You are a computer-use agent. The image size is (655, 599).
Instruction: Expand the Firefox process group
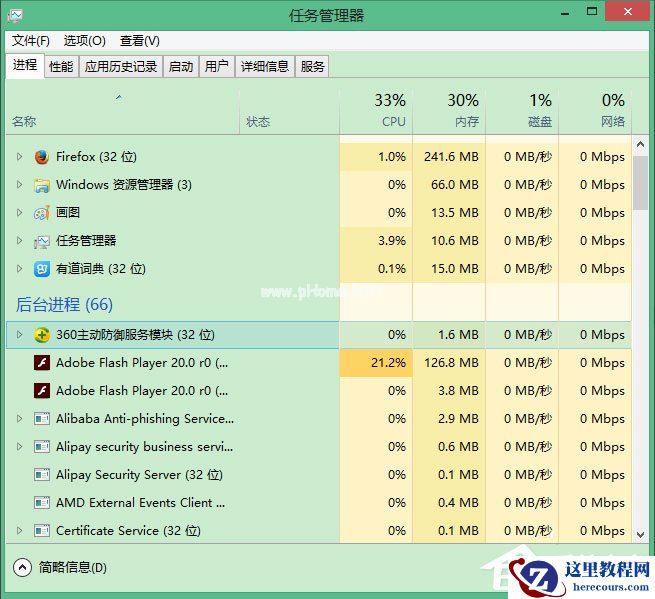point(19,157)
